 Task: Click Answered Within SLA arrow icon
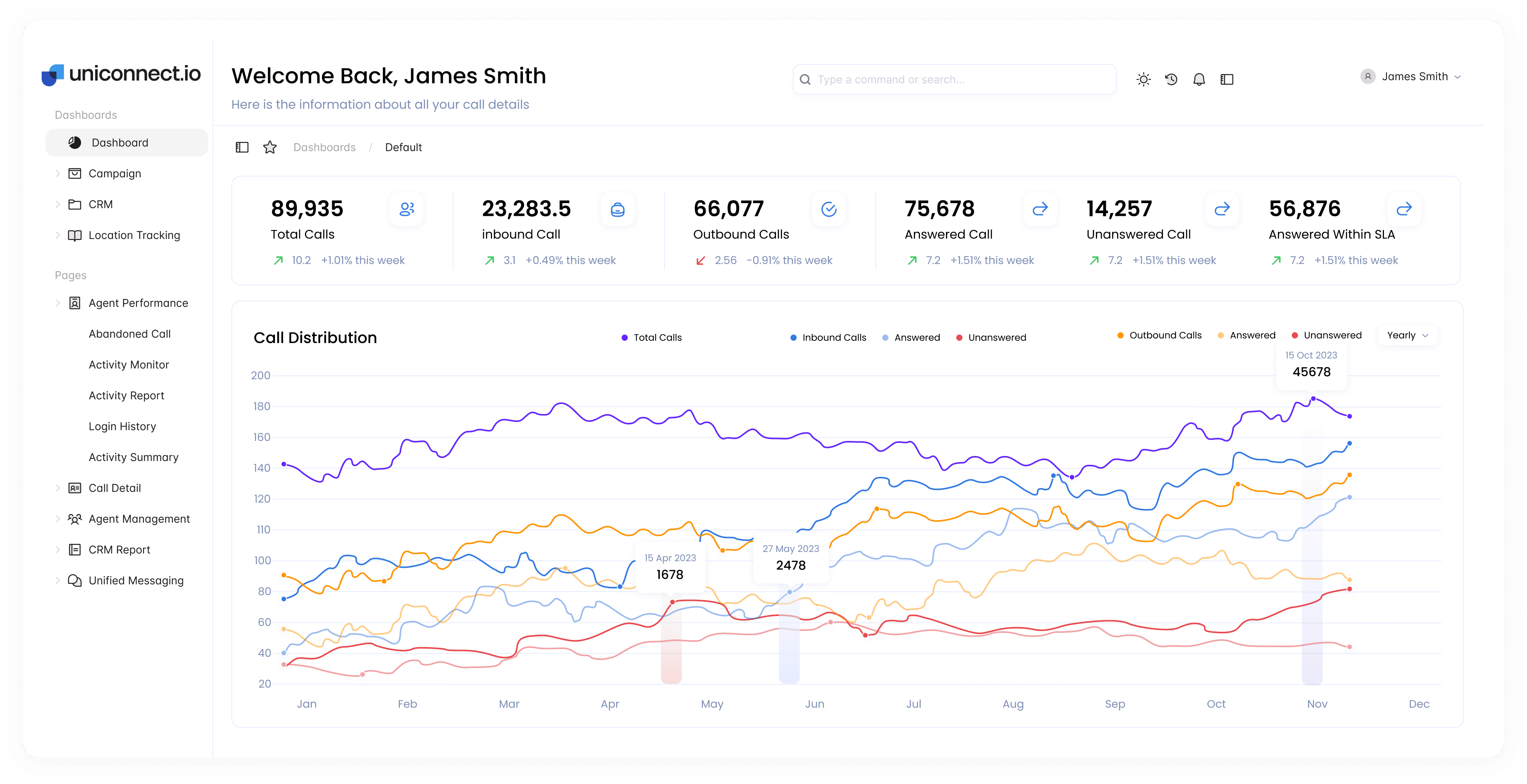click(x=1404, y=209)
